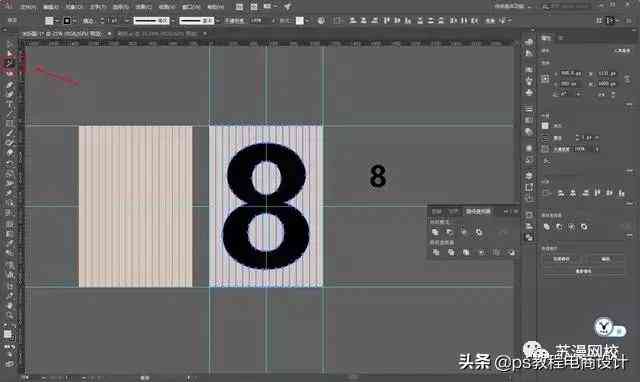640x382 pixels.
Task: Click Minus Back in the floating Pathfinder panel
Action: 511,253
